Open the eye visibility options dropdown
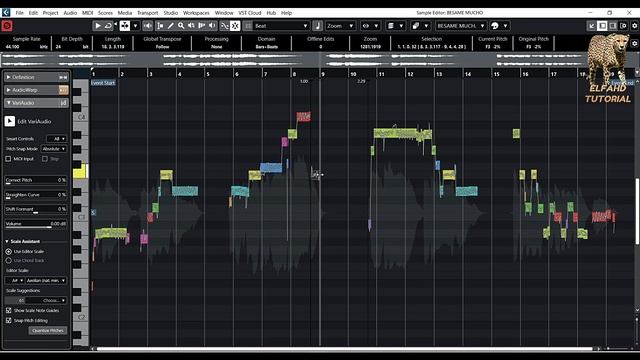Image resolution: width=640 pixels, height=360 pixels. pyautogui.click(x=370, y=26)
